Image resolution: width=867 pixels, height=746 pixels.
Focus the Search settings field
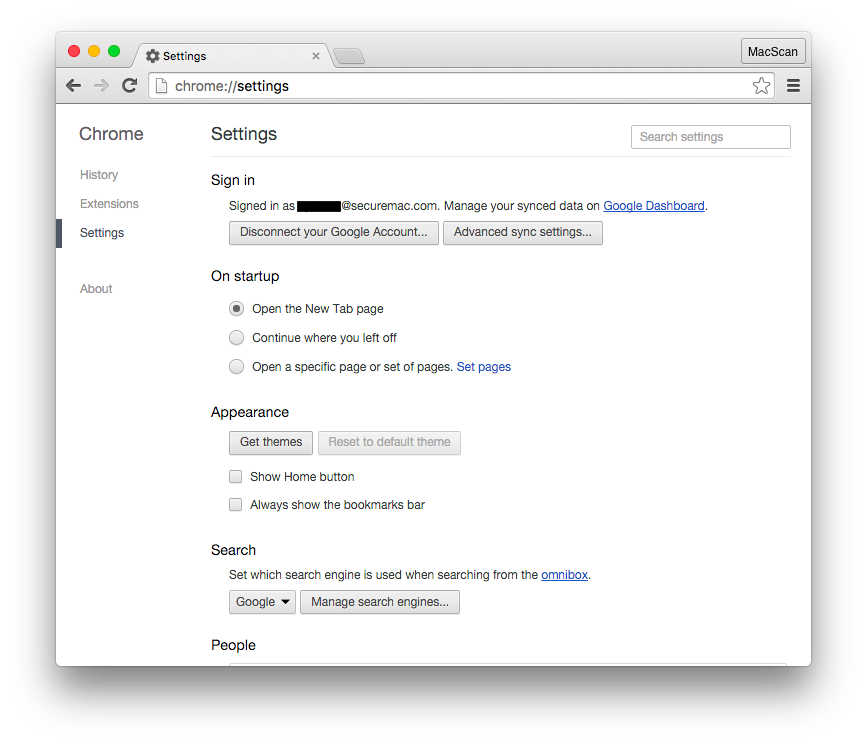(711, 137)
